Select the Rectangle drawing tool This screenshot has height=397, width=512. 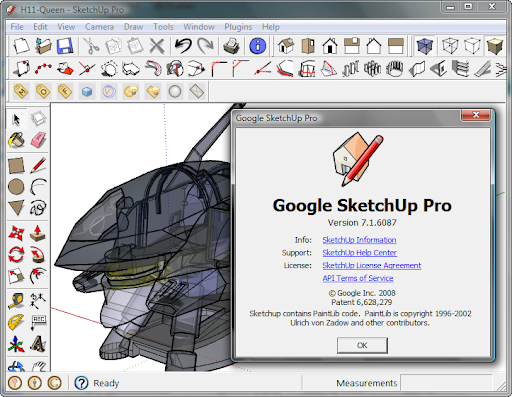click(x=16, y=165)
